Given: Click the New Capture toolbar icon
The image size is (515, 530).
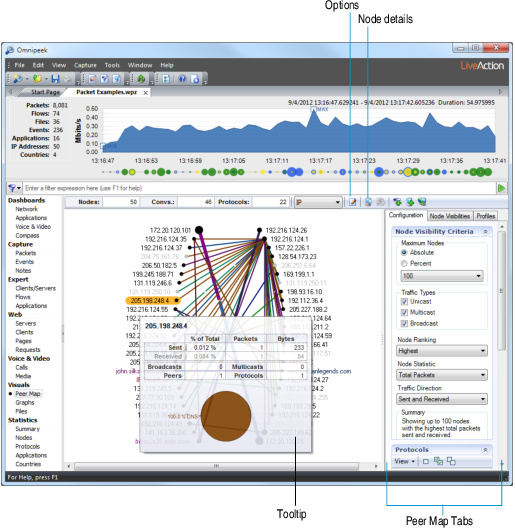Looking at the screenshot, I should [x=17, y=79].
